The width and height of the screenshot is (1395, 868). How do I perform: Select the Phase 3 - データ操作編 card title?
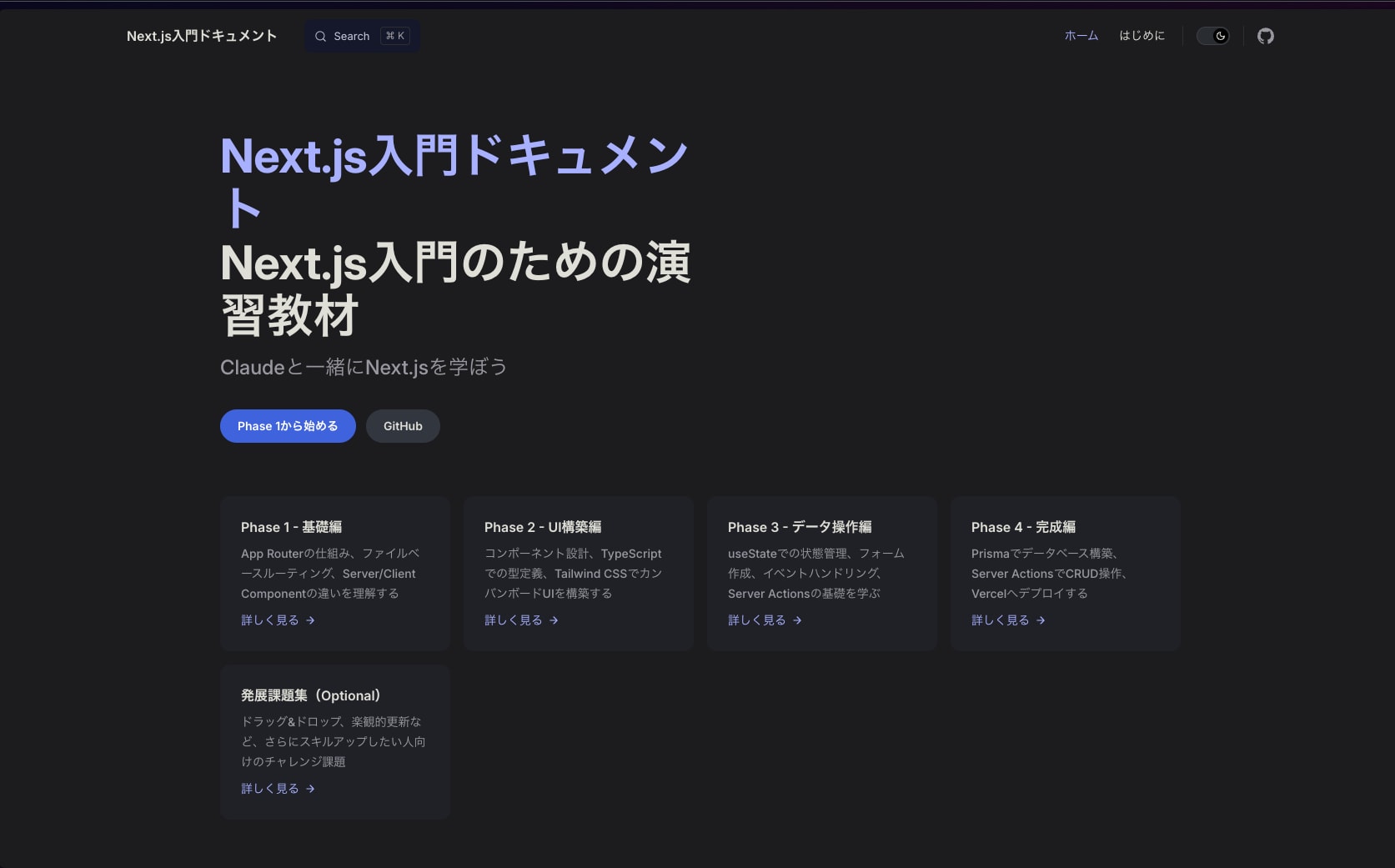tap(800, 527)
